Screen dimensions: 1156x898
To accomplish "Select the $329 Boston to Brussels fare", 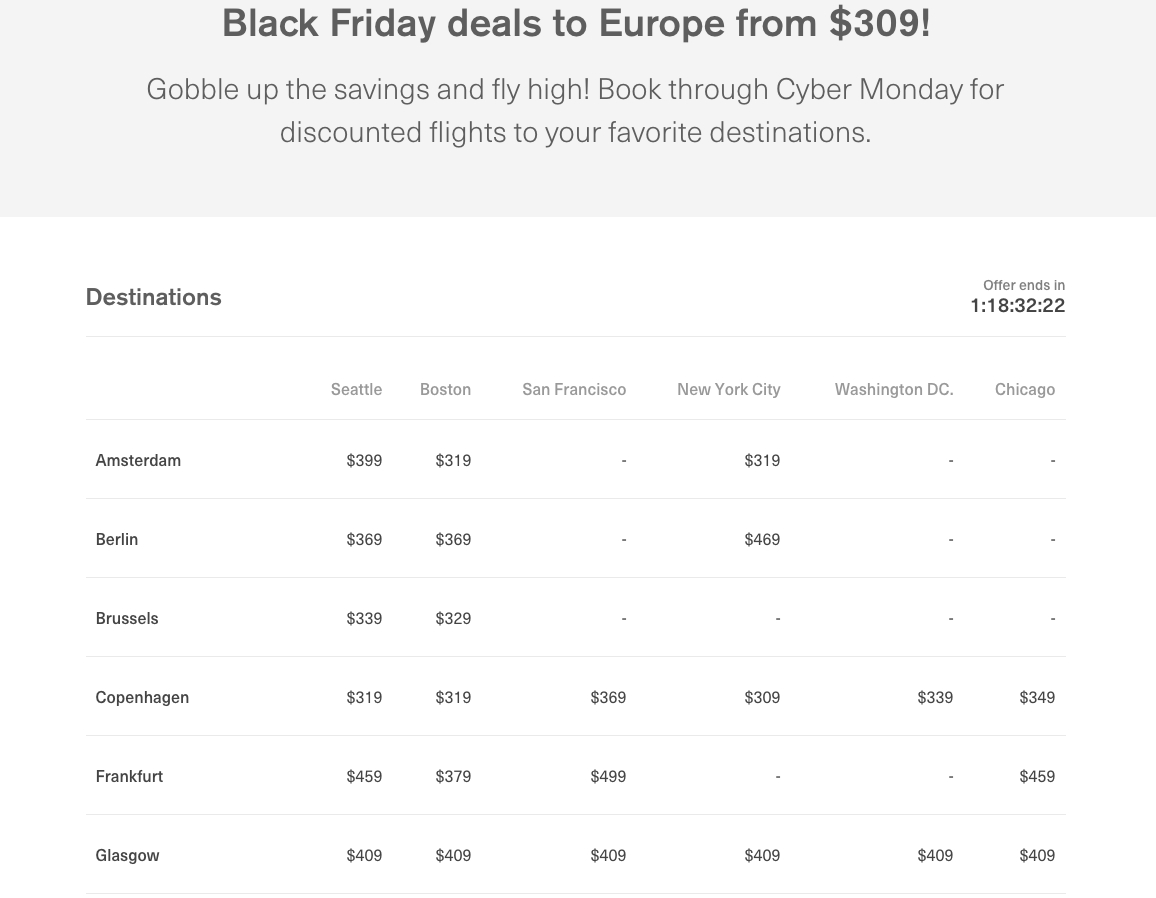I will [x=453, y=618].
